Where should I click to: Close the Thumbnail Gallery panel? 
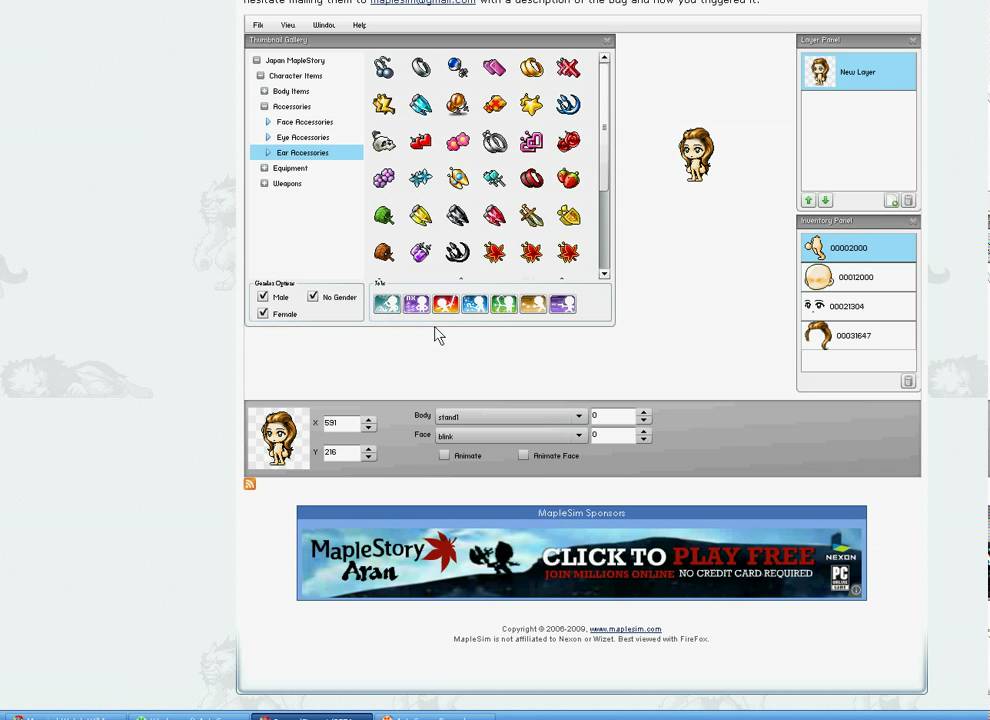tap(607, 40)
